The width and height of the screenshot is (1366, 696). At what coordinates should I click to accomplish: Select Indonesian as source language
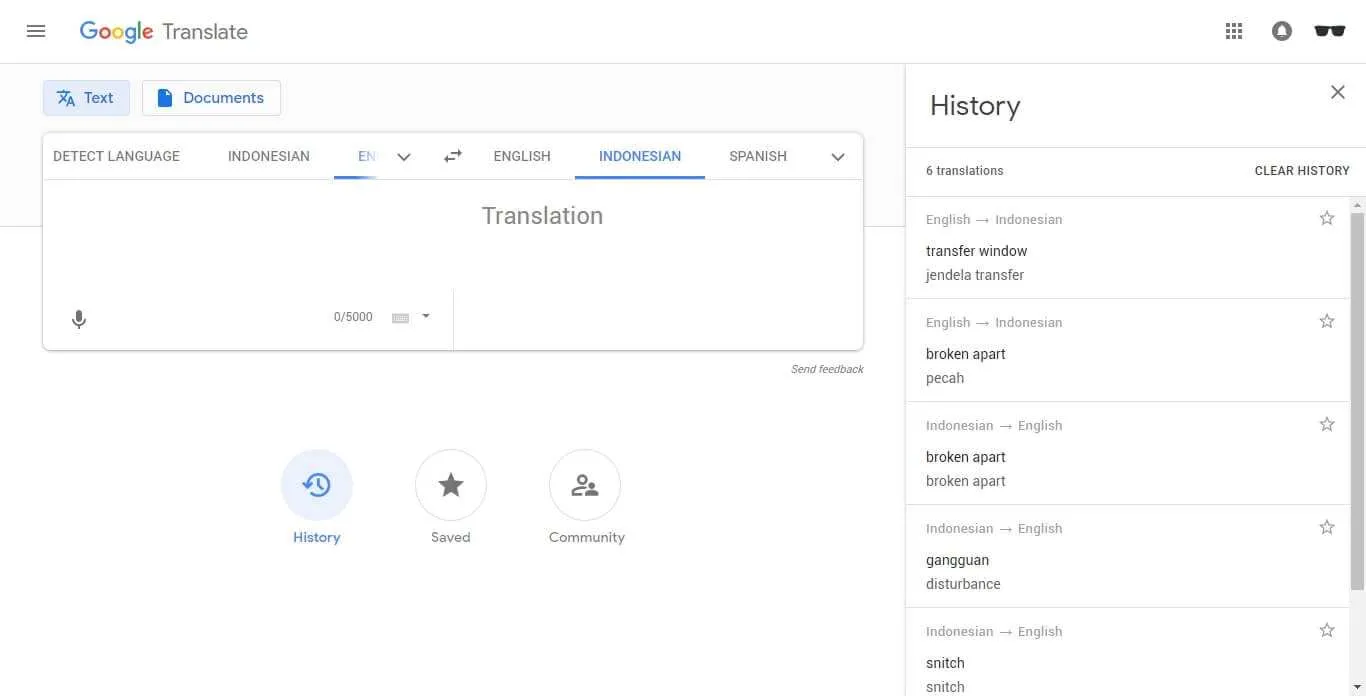(x=269, y=156)
